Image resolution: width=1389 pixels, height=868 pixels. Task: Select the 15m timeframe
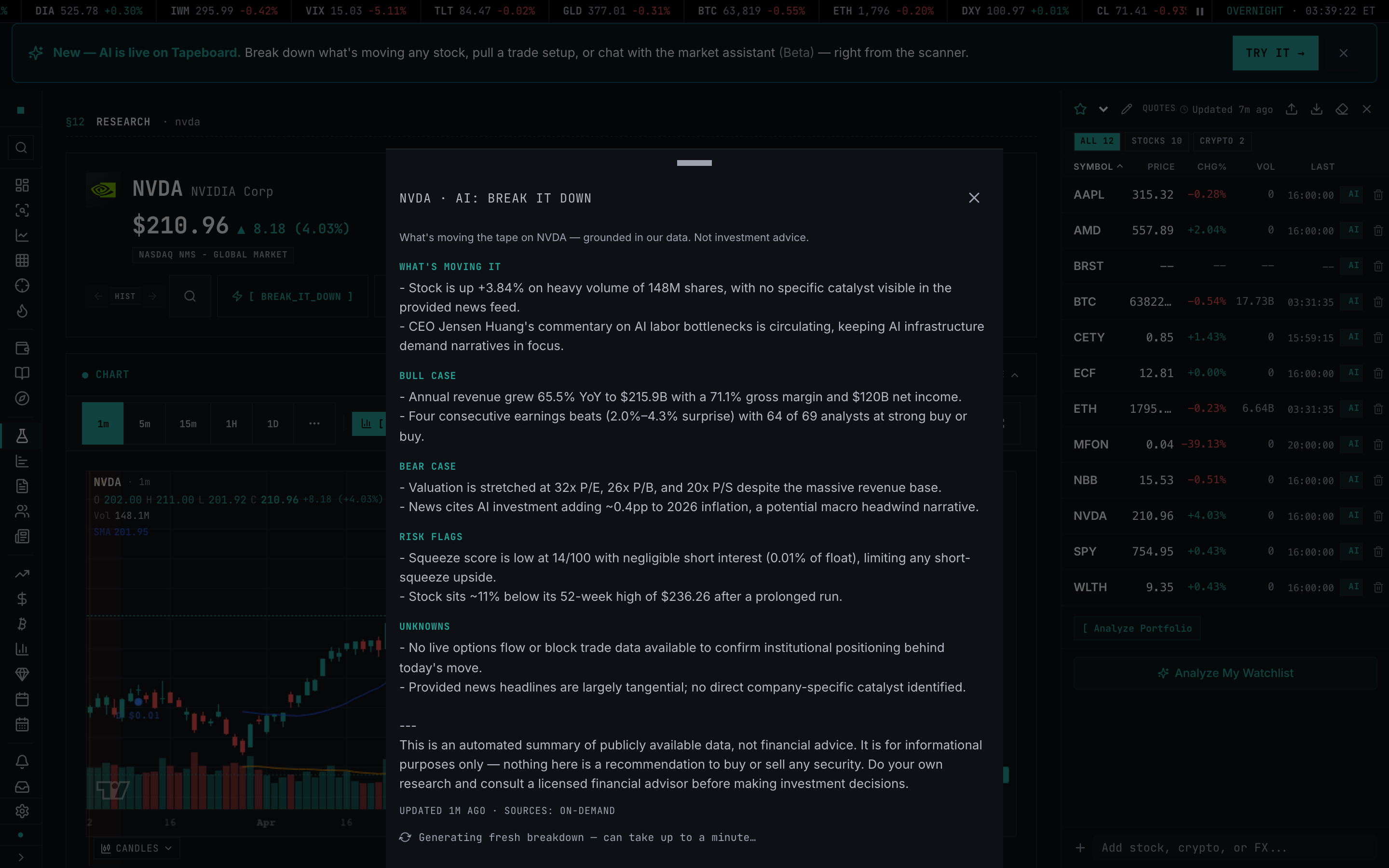[x=188, y=424]
